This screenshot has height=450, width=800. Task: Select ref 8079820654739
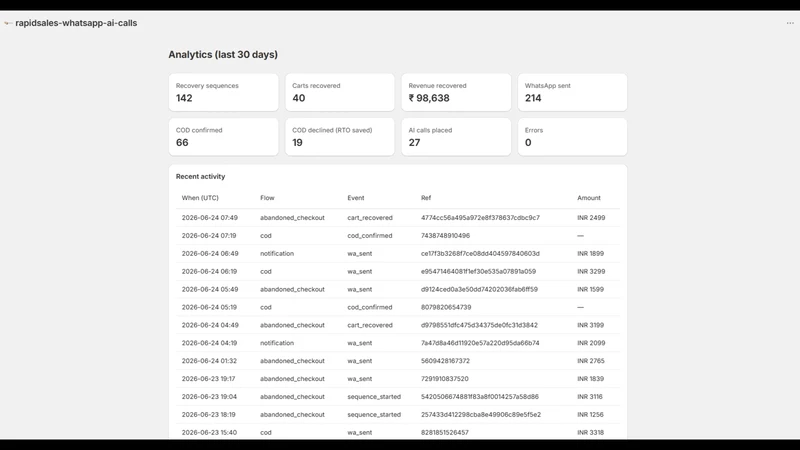coord(446,307)
